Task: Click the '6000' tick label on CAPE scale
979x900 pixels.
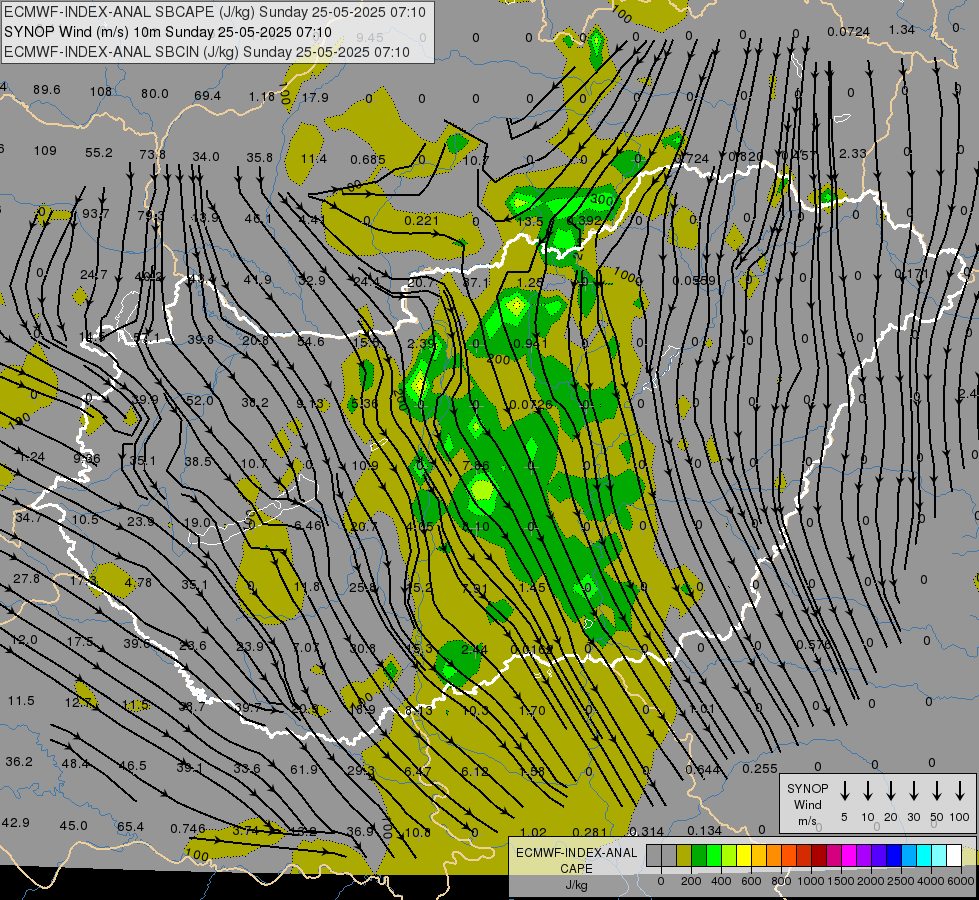Action: tap(961, 881)
